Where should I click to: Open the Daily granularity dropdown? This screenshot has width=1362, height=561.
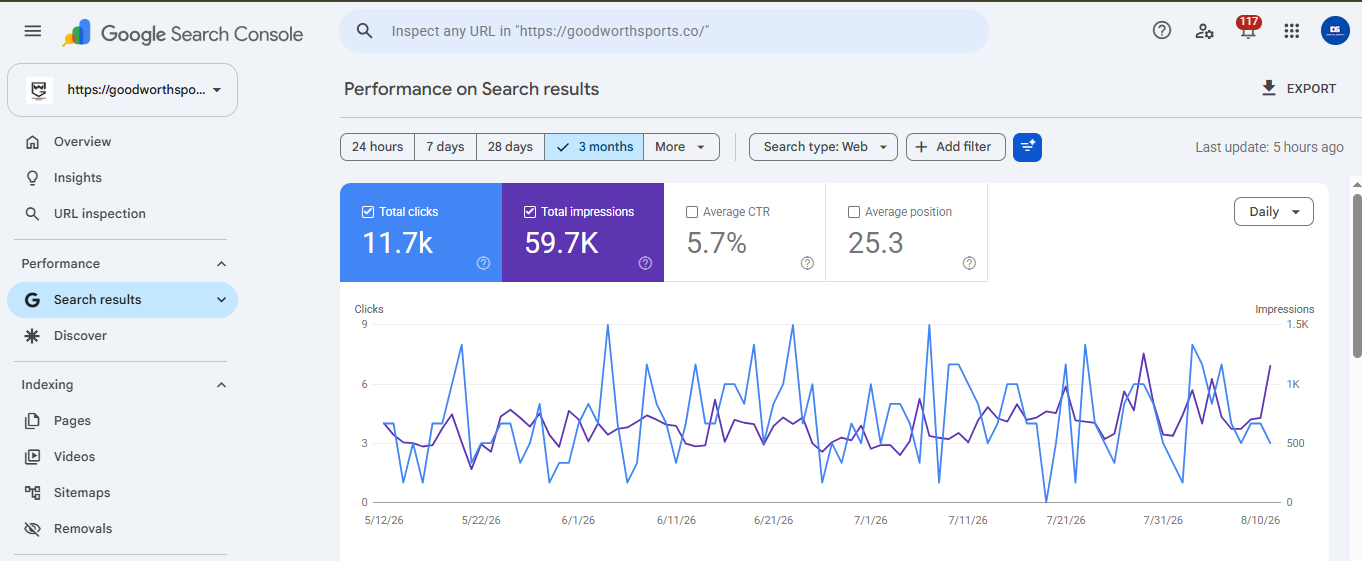point(1274,212)
